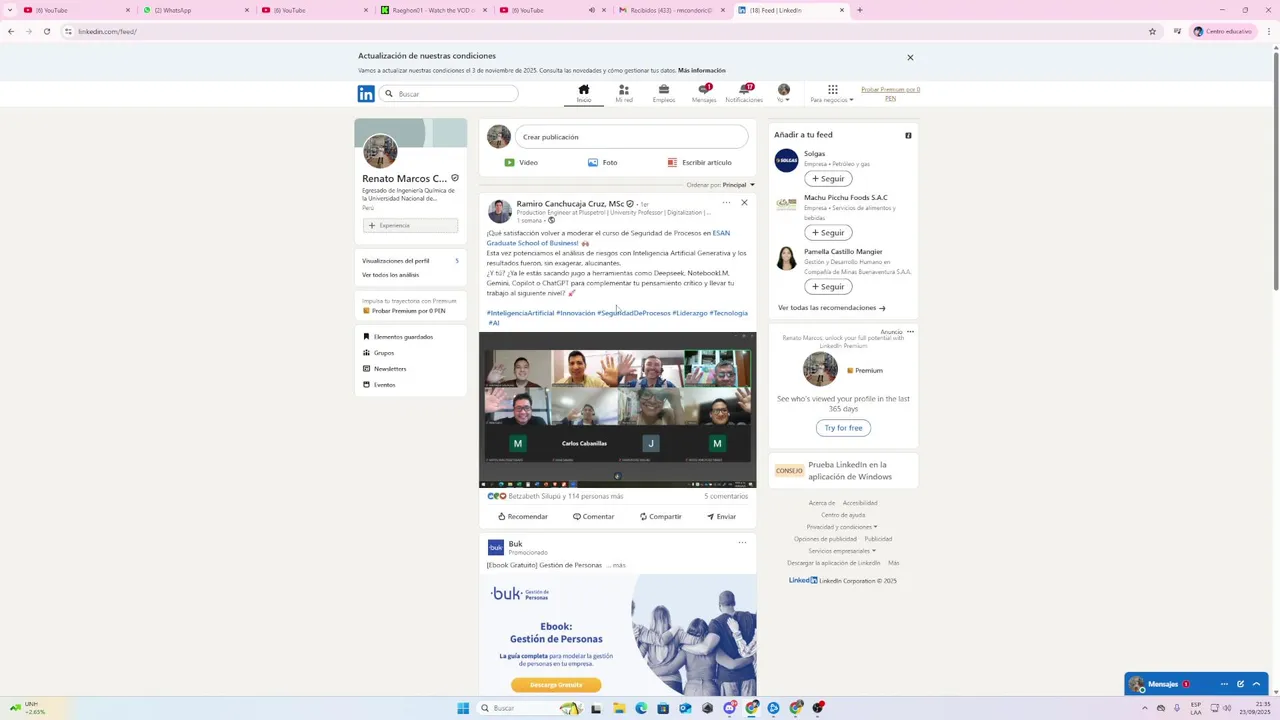Bookmark this page with star icon
Viewport: 1280px width, 720px height.
pos(1152,31)
